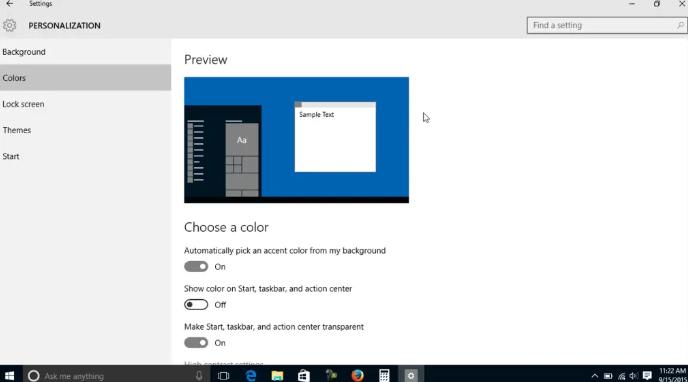The width and height of the screenshot is (688, 382).
Task: Open the Lock screen category
Action: click(x=86, y=104)
